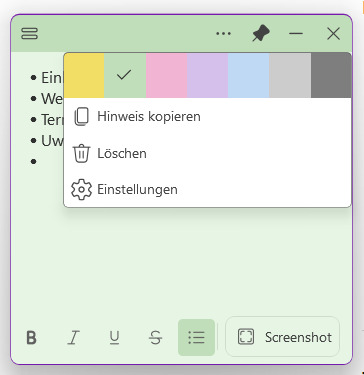Click the gear icon for Einstellungen
Screen dimensions: 364x375
(x=81, y=189)
